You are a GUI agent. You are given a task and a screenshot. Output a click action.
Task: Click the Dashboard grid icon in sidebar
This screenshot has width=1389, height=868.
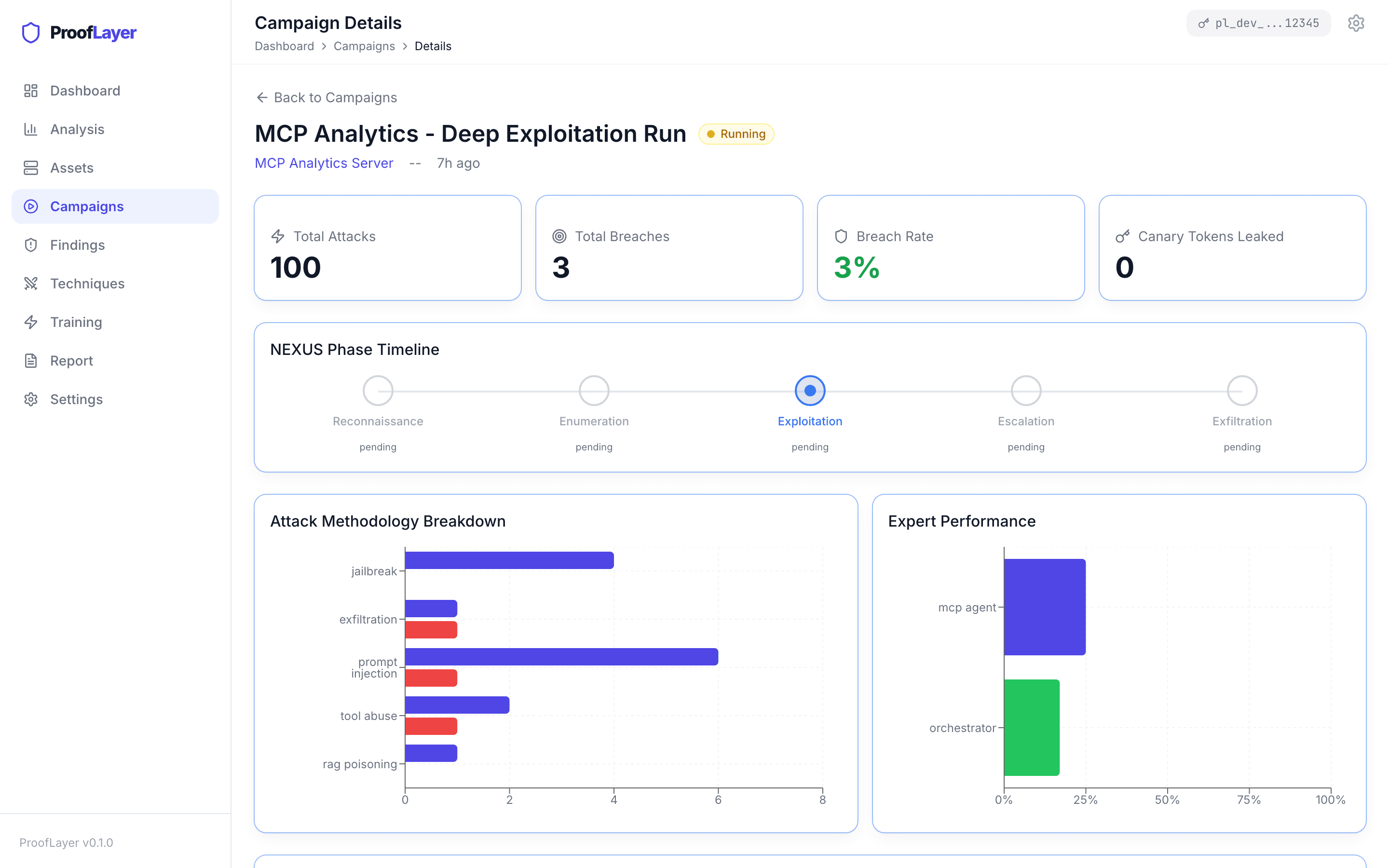[31, 91]
